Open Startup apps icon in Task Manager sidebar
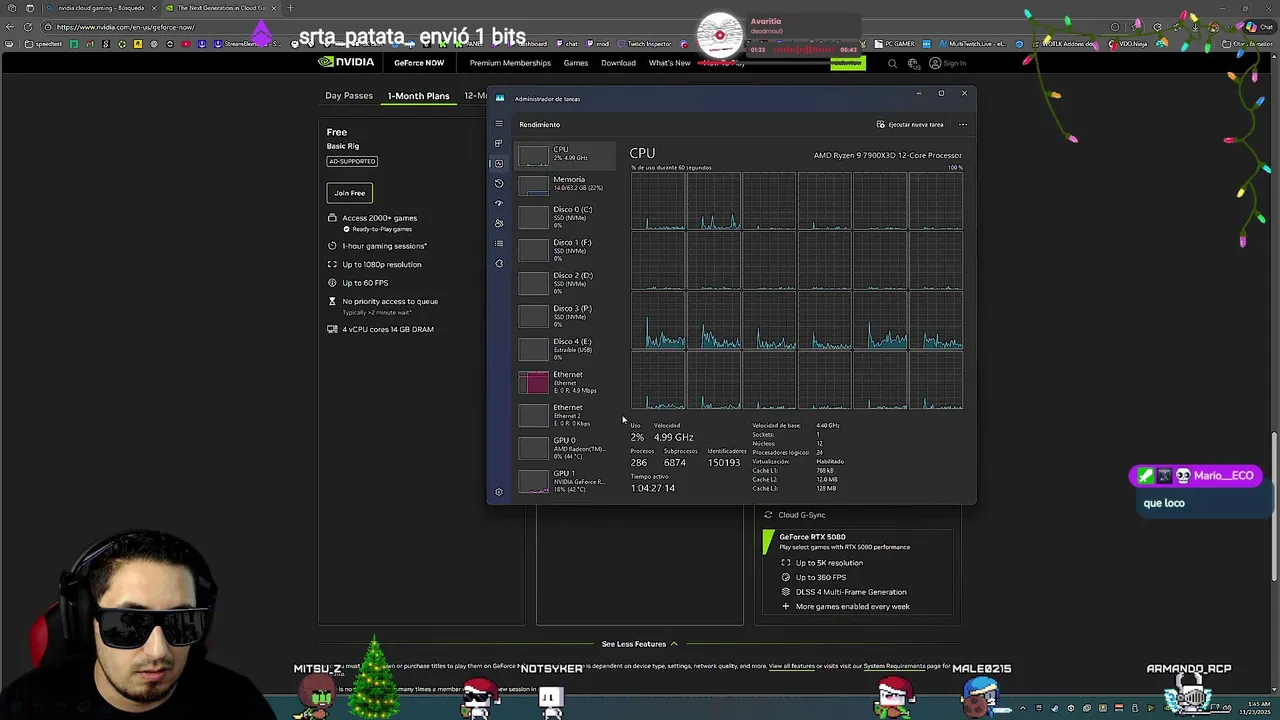This screenshot has height=720, width=1280. [x=499, y=203]
